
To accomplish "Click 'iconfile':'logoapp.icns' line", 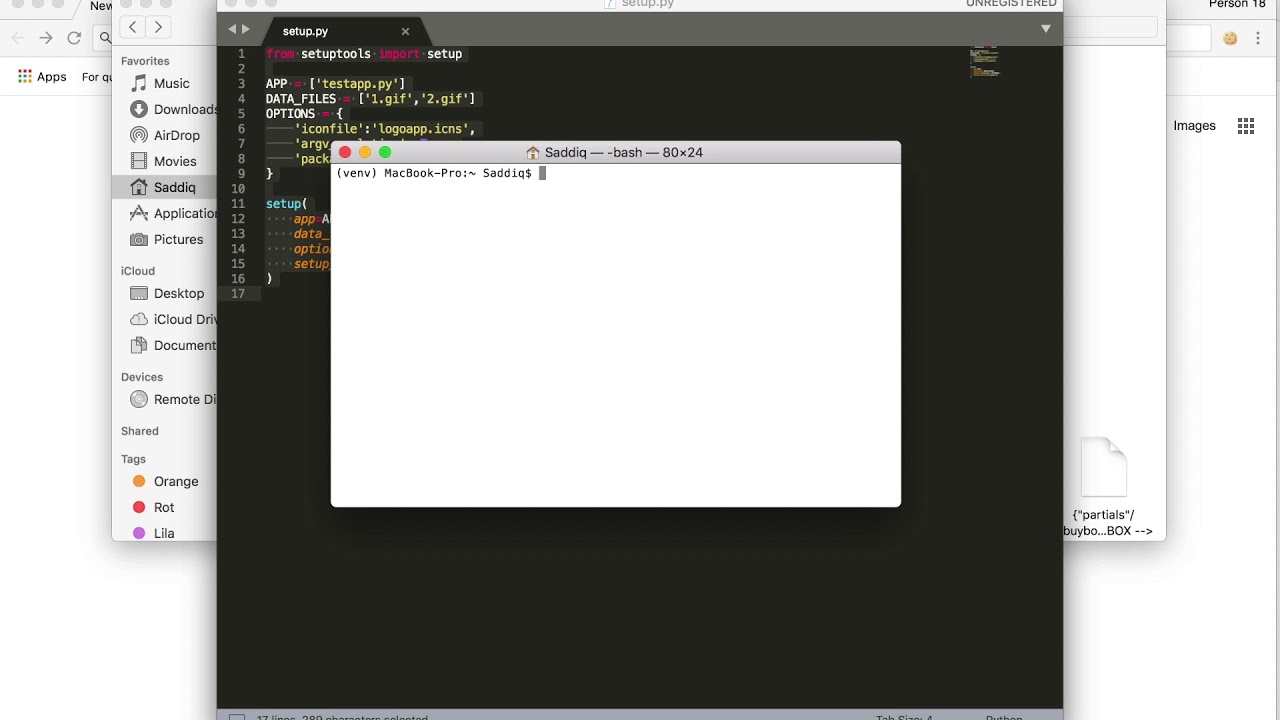I will pos(385,129).
